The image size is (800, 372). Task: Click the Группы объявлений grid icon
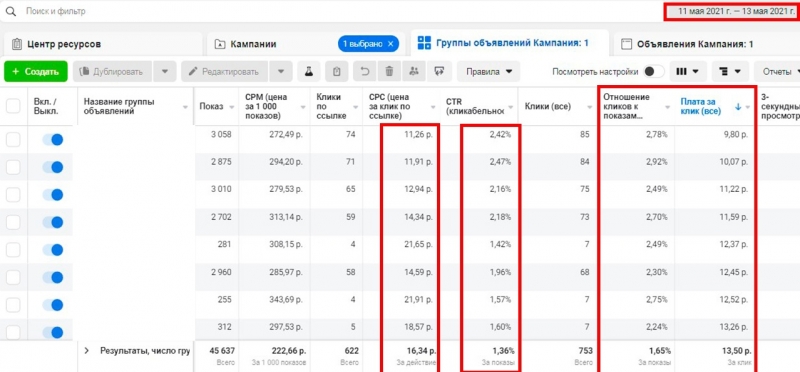(424, 43)
